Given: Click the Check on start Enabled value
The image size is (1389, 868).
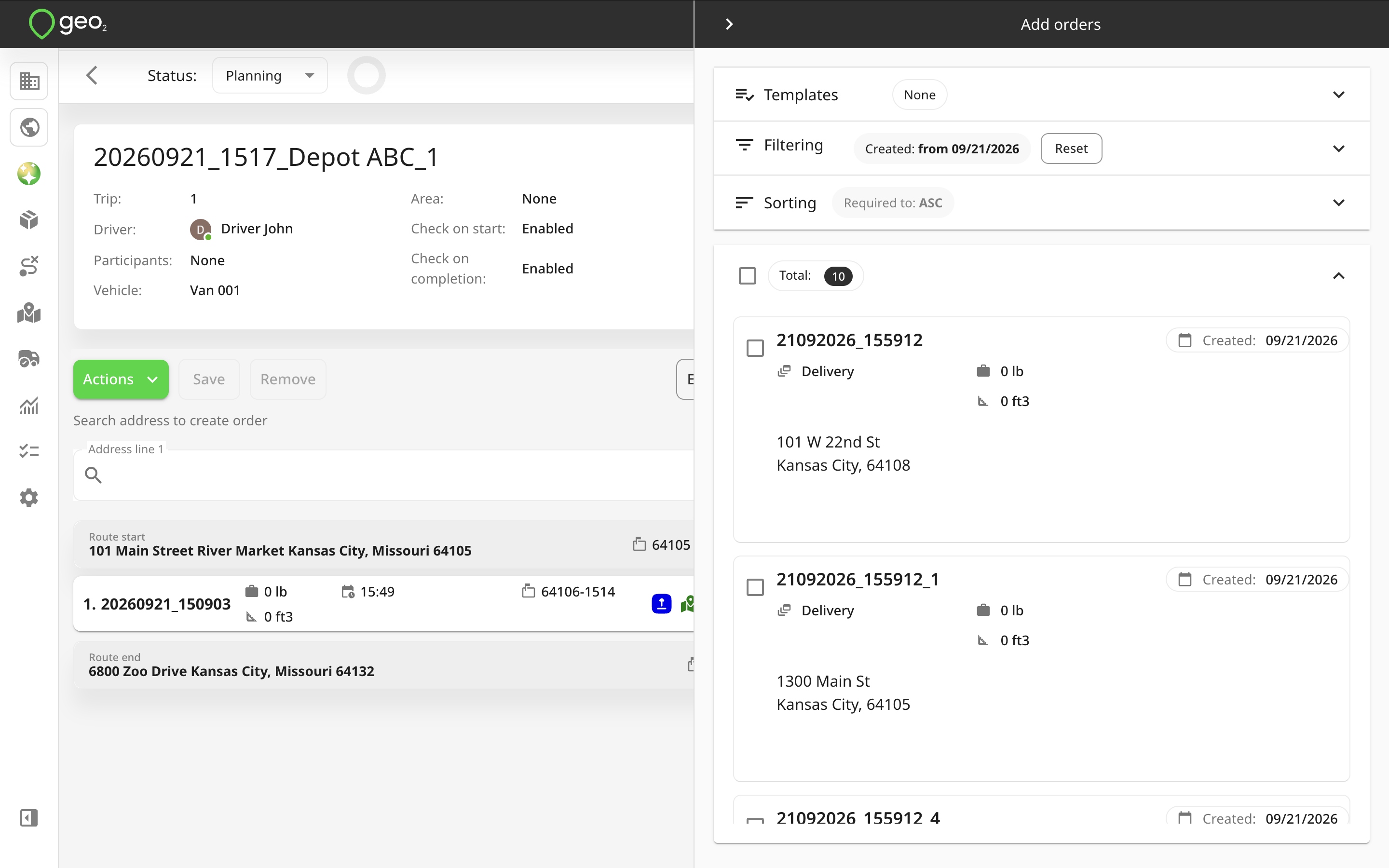Looking at the screenshot, I should tap(547, 229).
